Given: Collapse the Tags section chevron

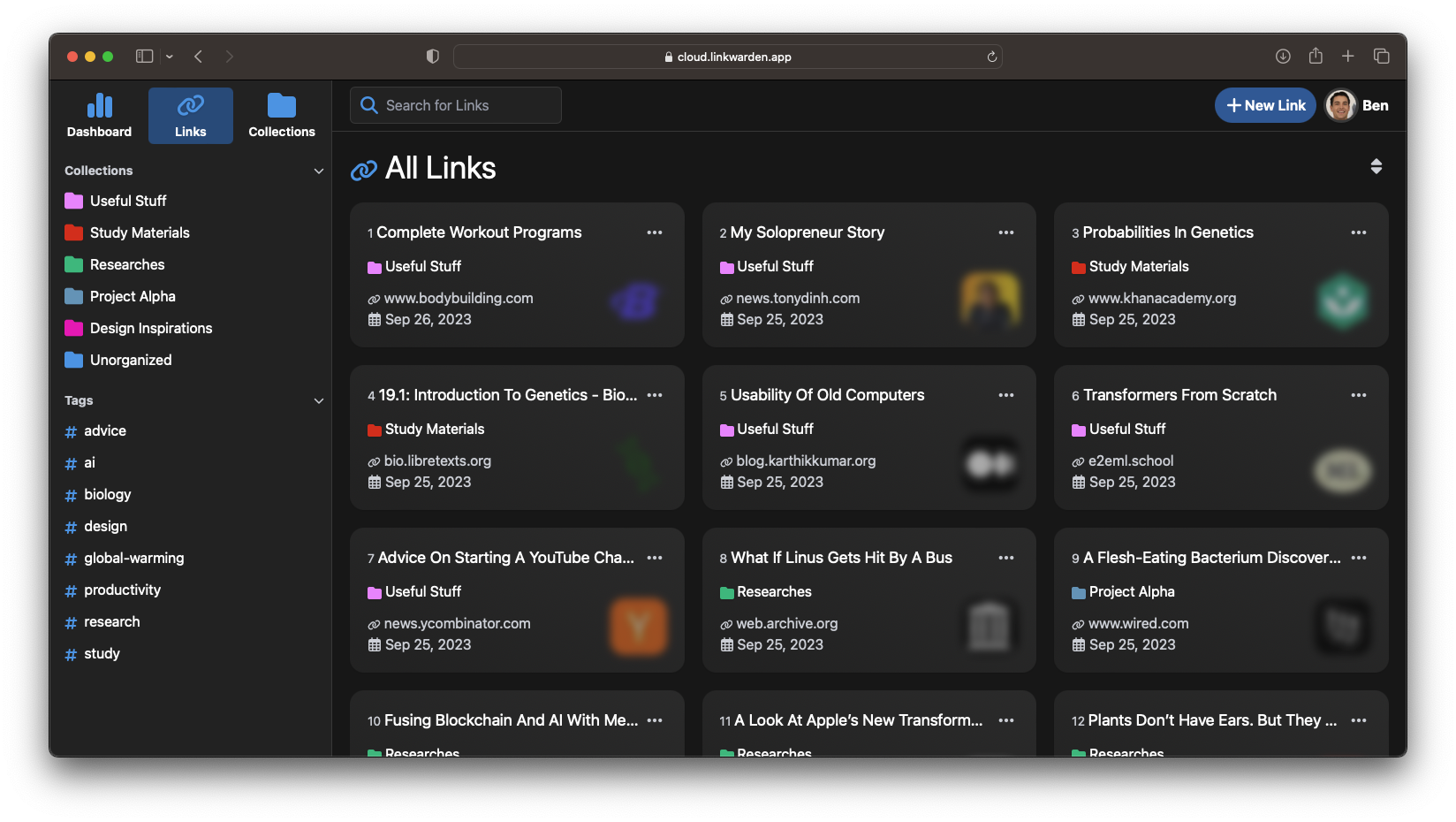Looking at the screenshot, I should 318,400.
